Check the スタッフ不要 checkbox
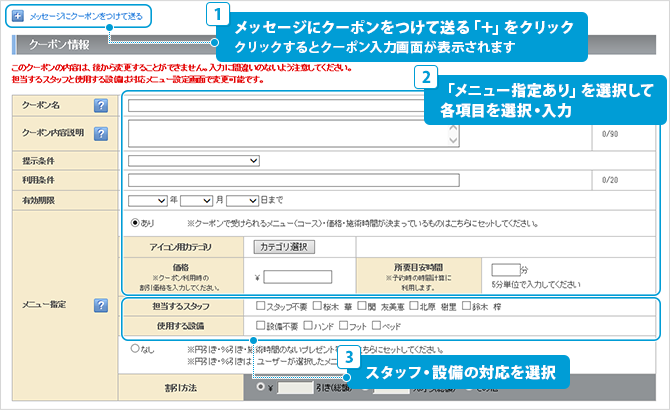This screenshot has height=410, width=670. pyautogui.click(x=260, y=307)
